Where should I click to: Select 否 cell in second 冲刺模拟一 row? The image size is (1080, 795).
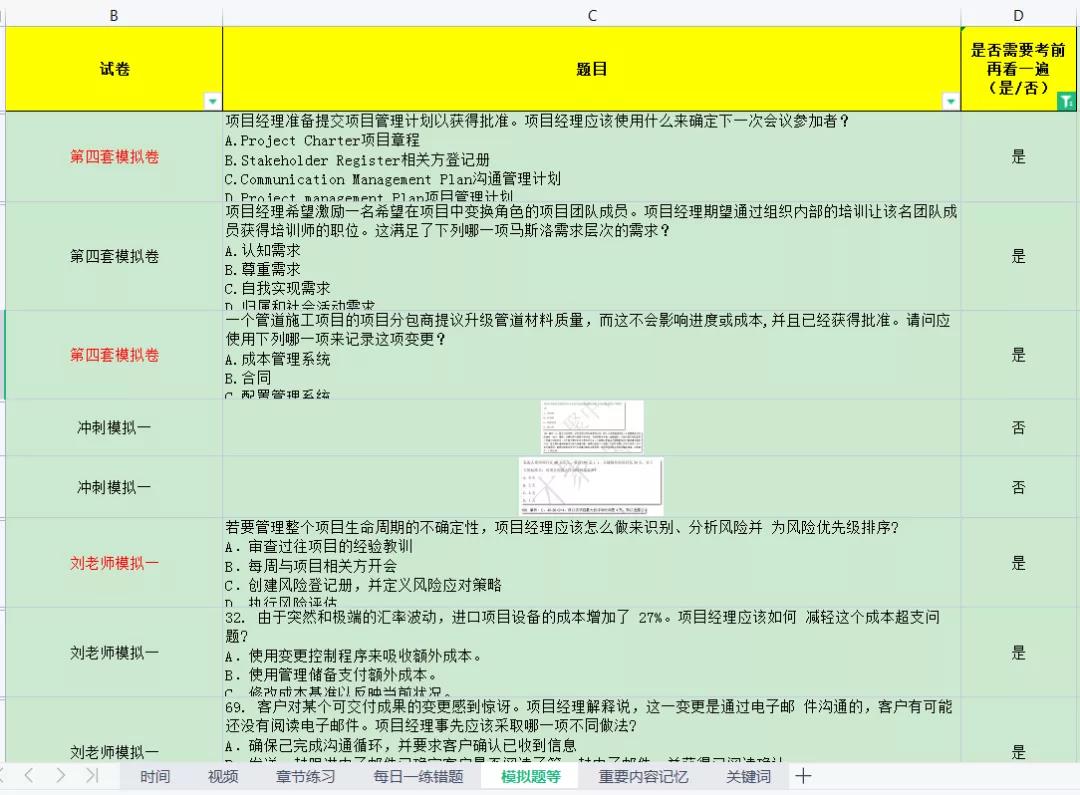1018,487
